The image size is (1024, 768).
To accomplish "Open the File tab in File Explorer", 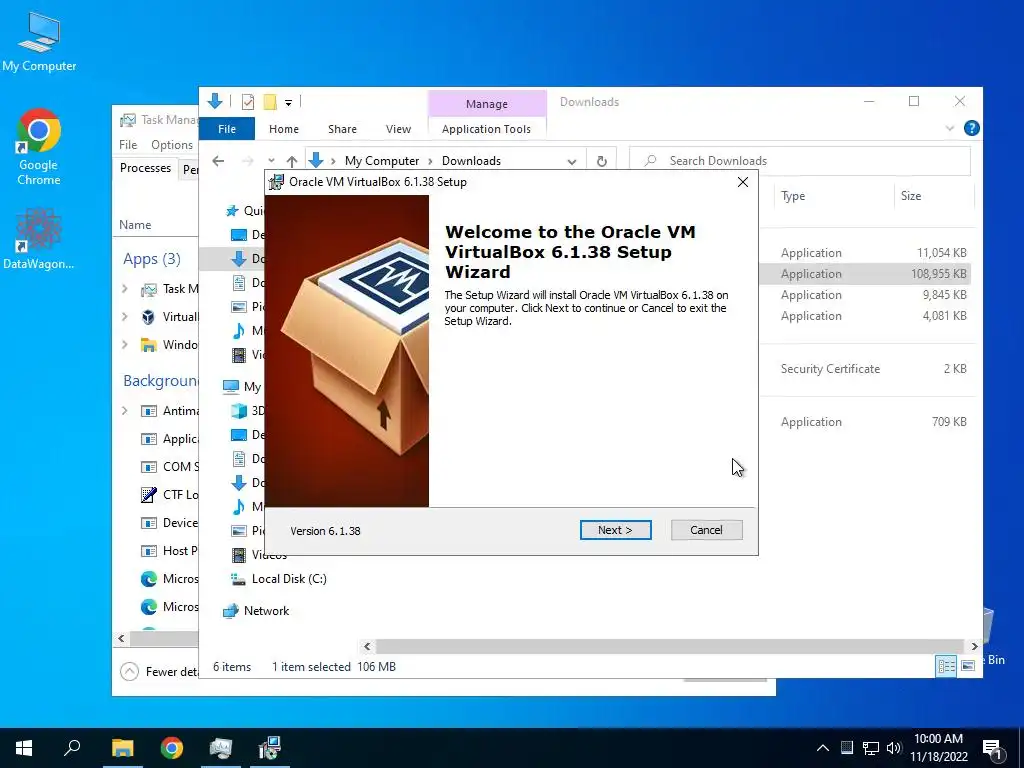I will point(227,129).
